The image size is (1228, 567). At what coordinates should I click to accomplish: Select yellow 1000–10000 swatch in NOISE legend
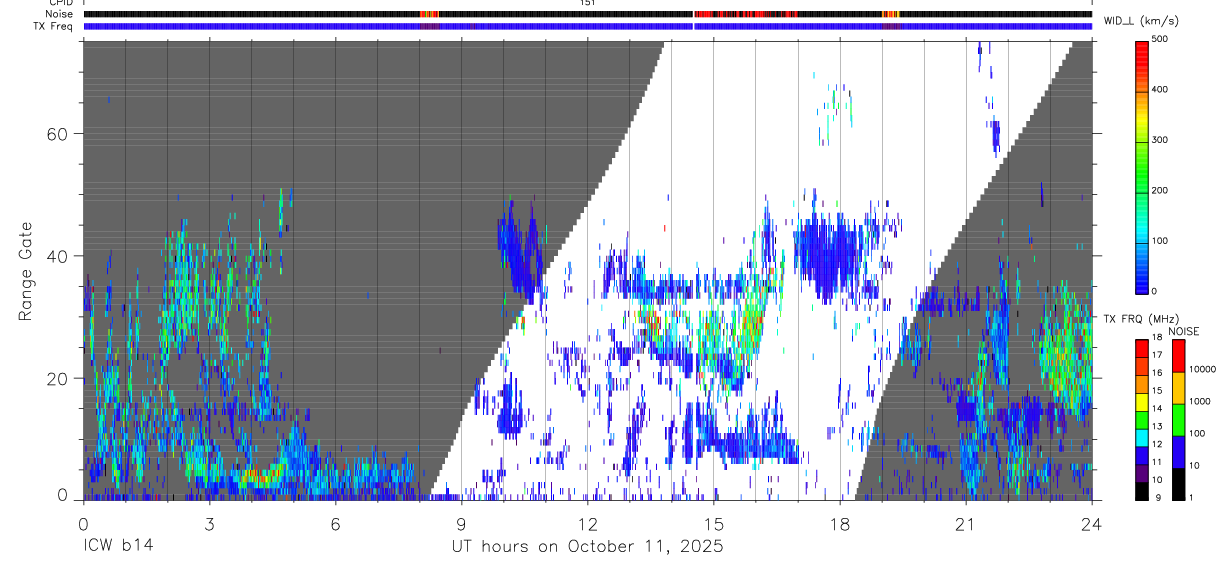(1179, 387)
